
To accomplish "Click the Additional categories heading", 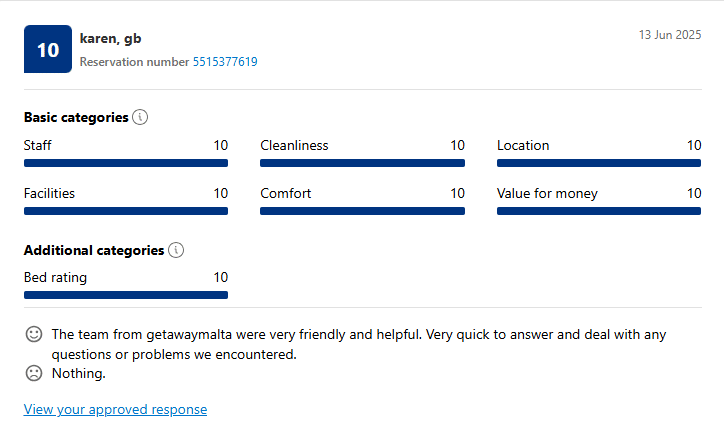I will pyautogui.click(x=94, y=250).
